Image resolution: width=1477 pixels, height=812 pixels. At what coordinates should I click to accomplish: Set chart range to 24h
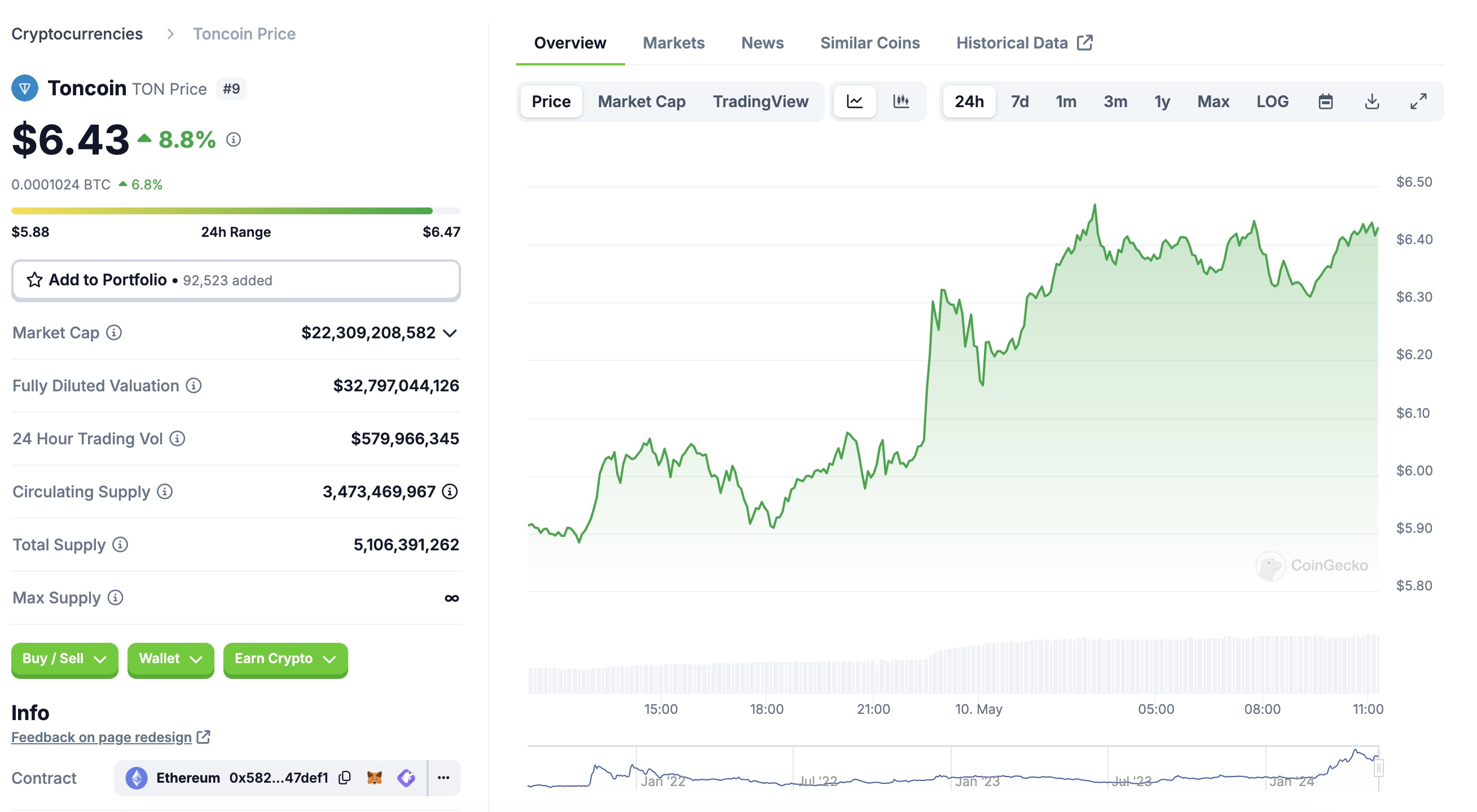click(969, 101)
